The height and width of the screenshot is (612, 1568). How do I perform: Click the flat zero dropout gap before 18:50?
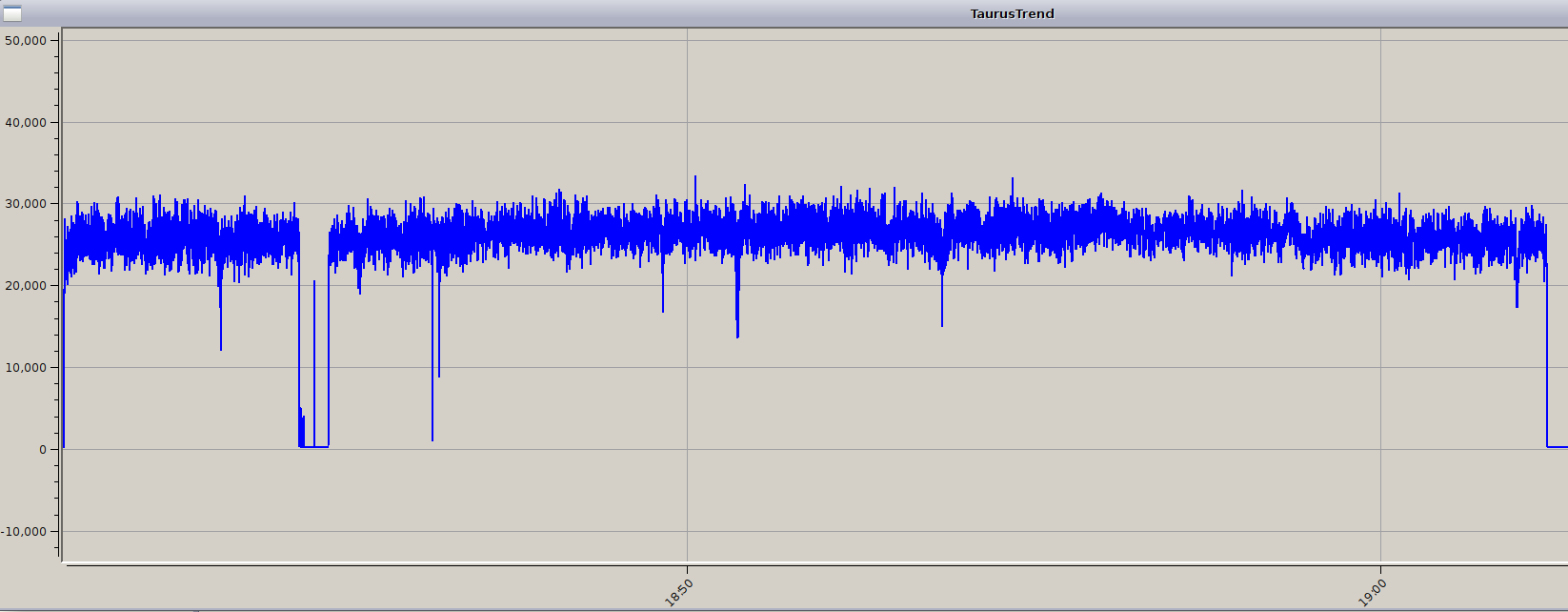pyautogui.click(x=321, y=446)
